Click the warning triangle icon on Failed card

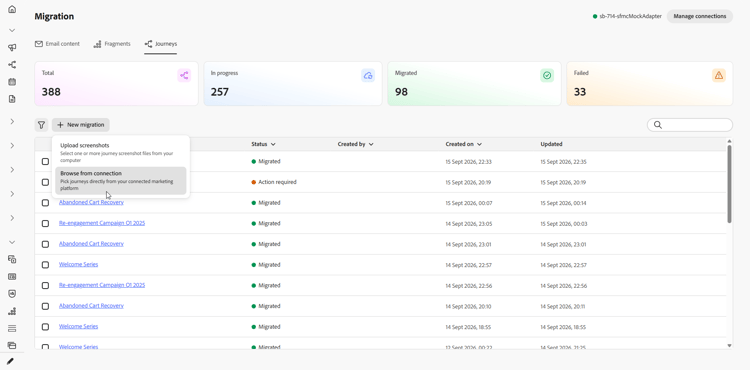[x=718, y=75]
